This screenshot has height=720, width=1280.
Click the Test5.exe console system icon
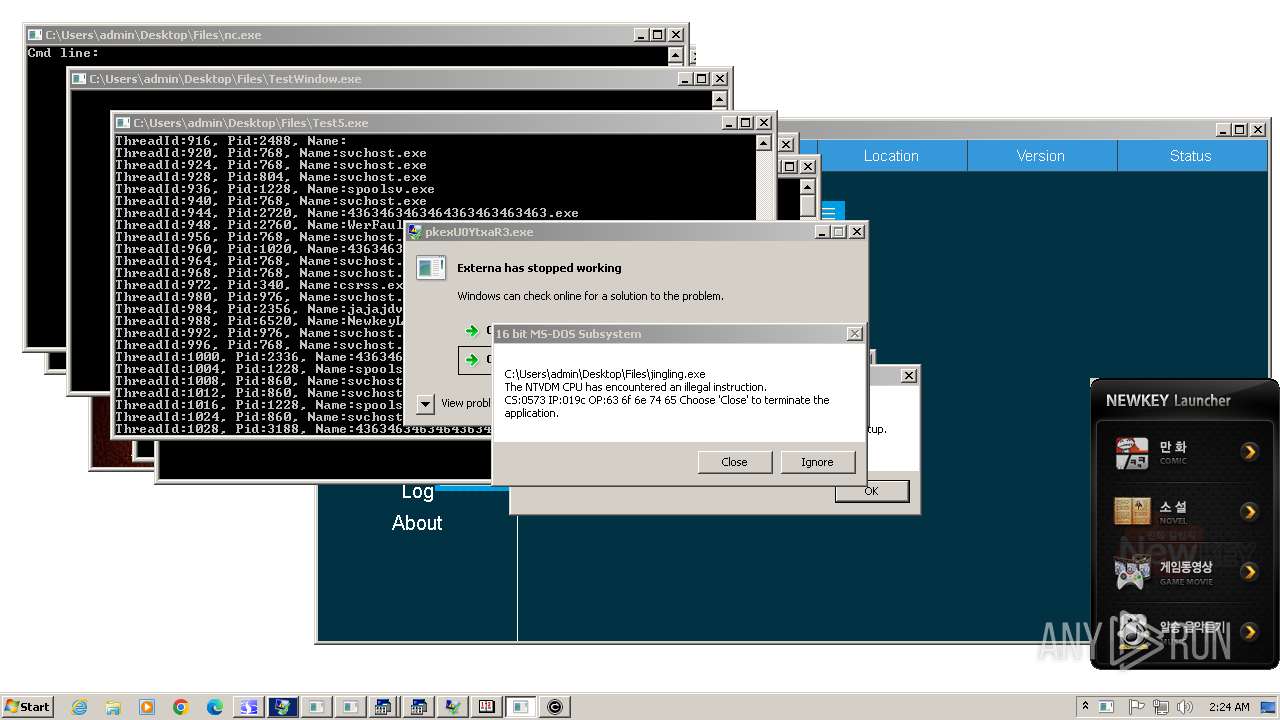(x=122, y=123)
